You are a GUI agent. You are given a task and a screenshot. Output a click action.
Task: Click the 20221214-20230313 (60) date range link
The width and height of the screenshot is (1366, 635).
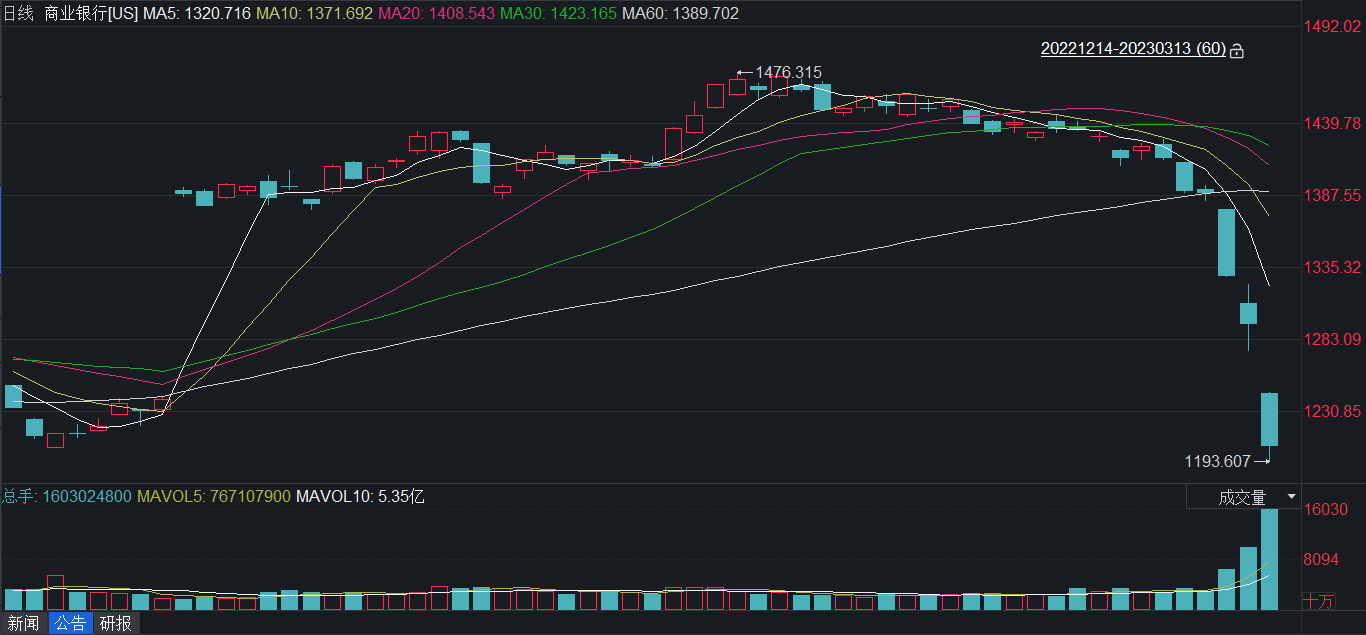[1133, 49]
